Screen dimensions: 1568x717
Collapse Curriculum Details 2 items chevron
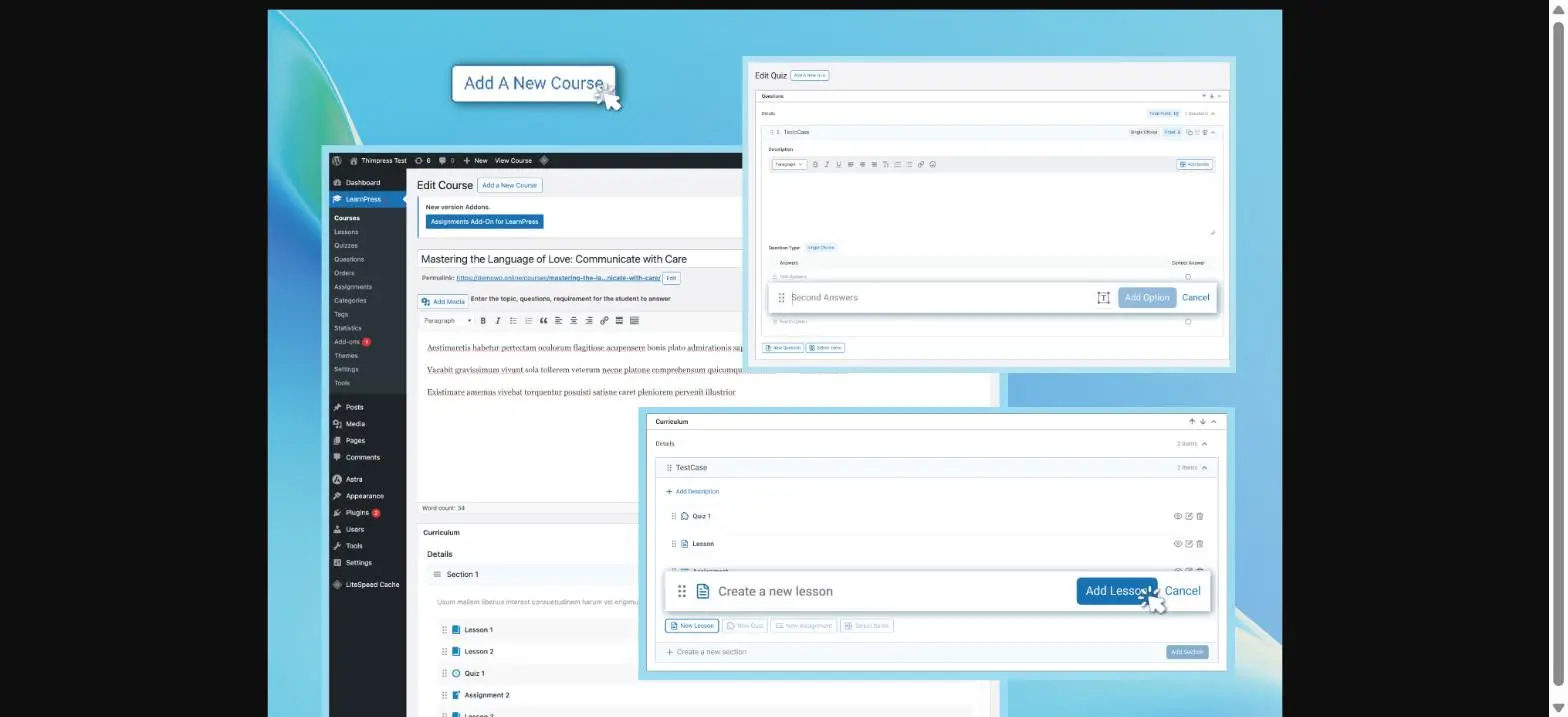coord(1204,444)
